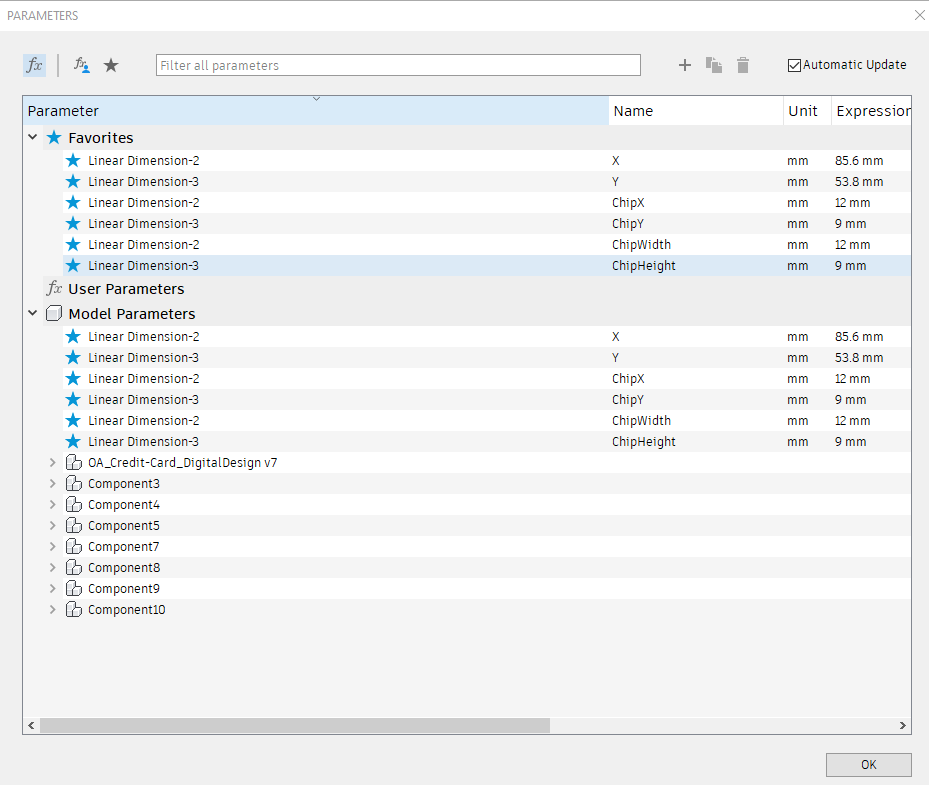Screen dimensions: 929x785
Task: Select the fx all-parameters filter icon
Action: 34,65
